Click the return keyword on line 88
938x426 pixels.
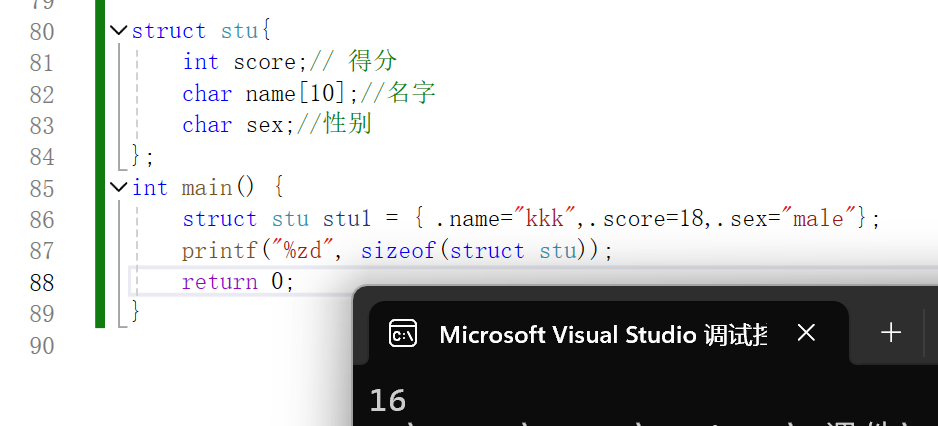tap(220, 282)
